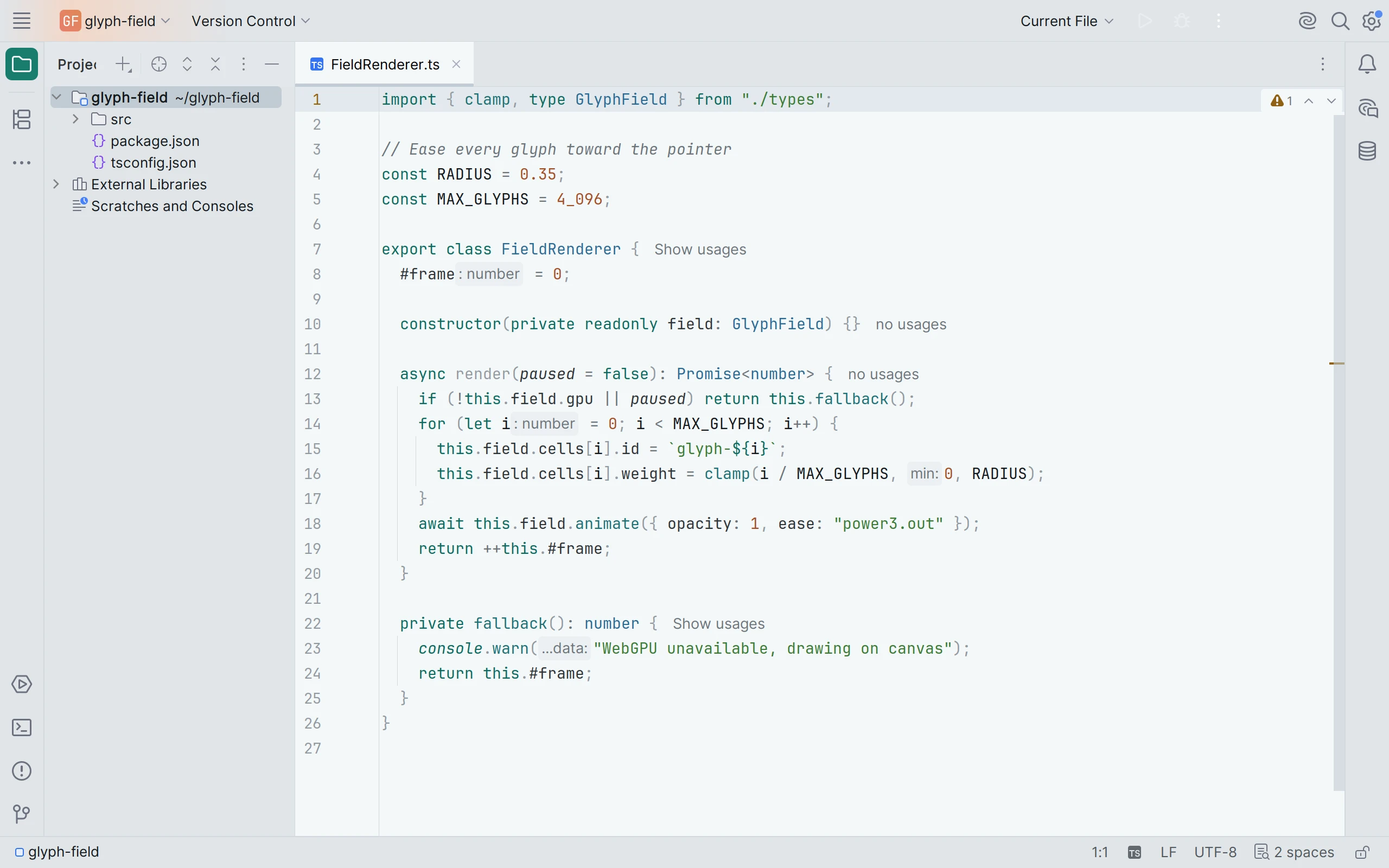Click the warning count inspection widget
This screenshot has width=1389, height=868.
point(1282,101)
